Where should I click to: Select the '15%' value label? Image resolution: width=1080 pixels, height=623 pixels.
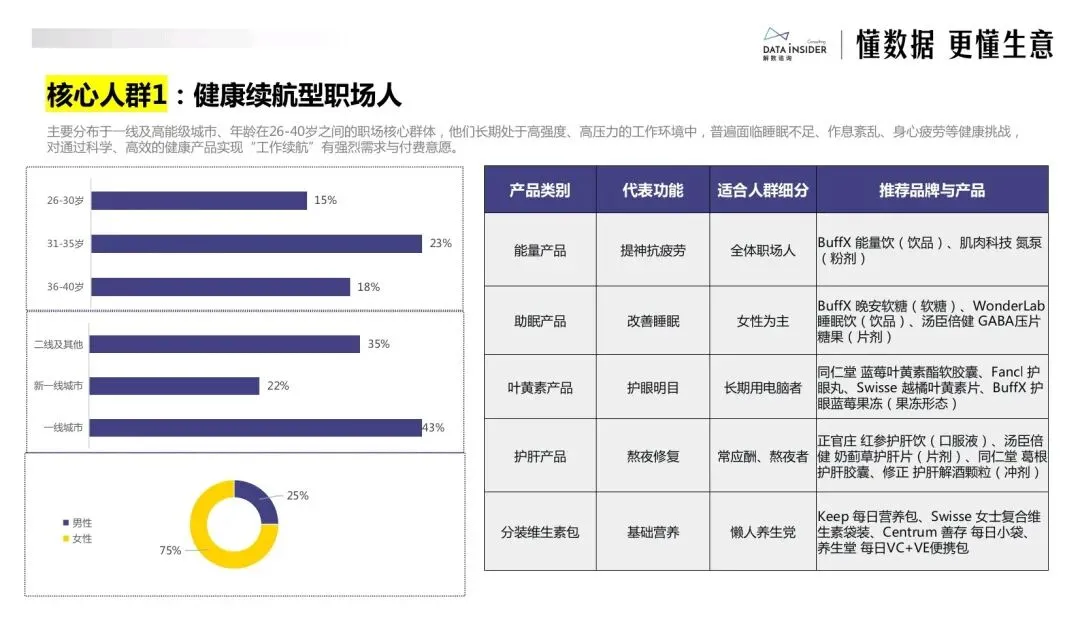(325, 200)
